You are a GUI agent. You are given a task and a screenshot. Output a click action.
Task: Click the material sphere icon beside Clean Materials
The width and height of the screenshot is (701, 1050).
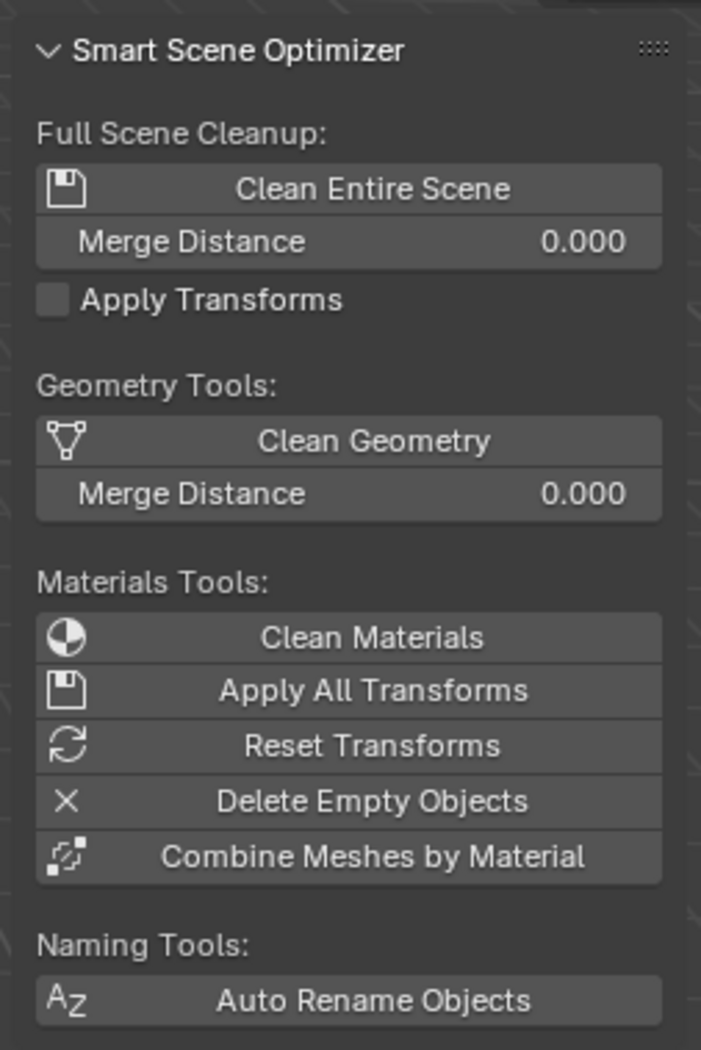tap(67, 638)
